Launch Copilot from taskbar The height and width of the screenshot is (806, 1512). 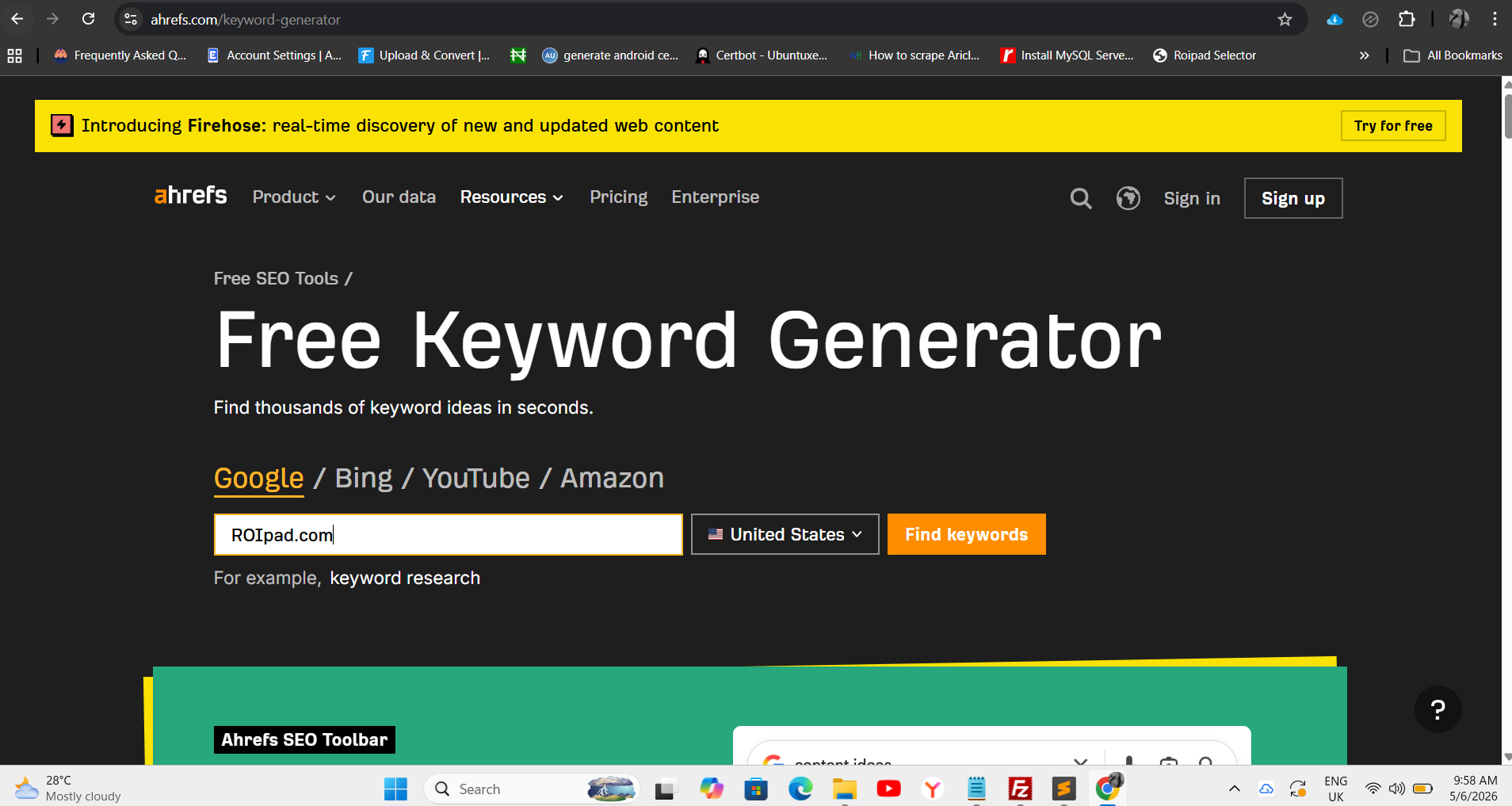click(x=711, y=789)
